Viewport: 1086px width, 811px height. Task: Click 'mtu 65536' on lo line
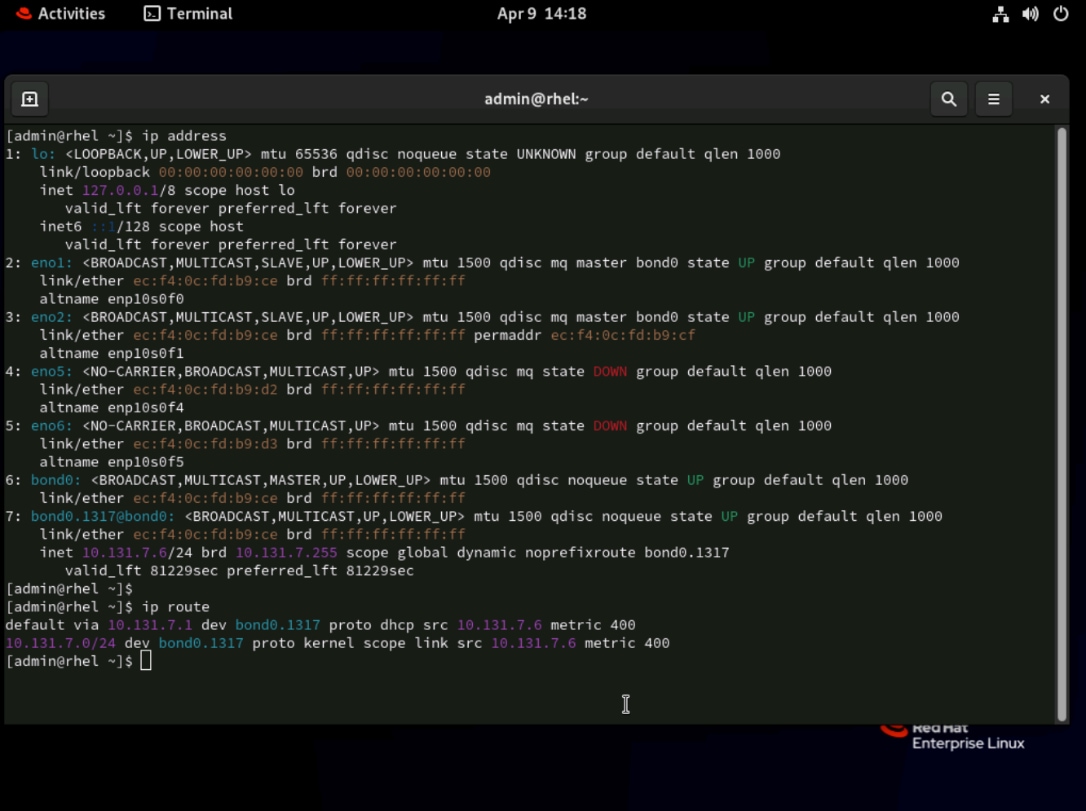pos(299,154)
